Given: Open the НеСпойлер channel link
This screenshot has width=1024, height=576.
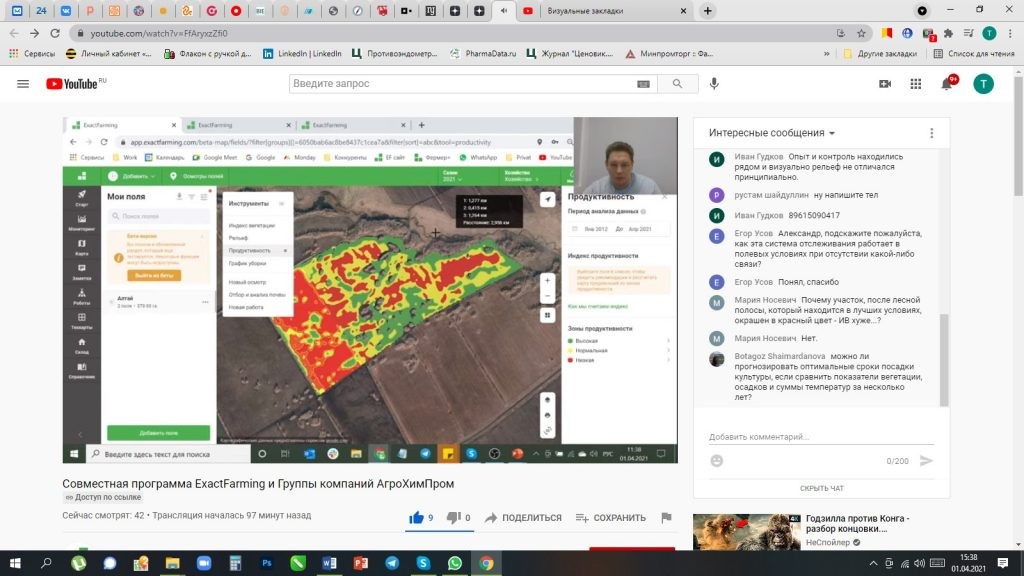Looking at the screenshot, I should pos(827,542).
